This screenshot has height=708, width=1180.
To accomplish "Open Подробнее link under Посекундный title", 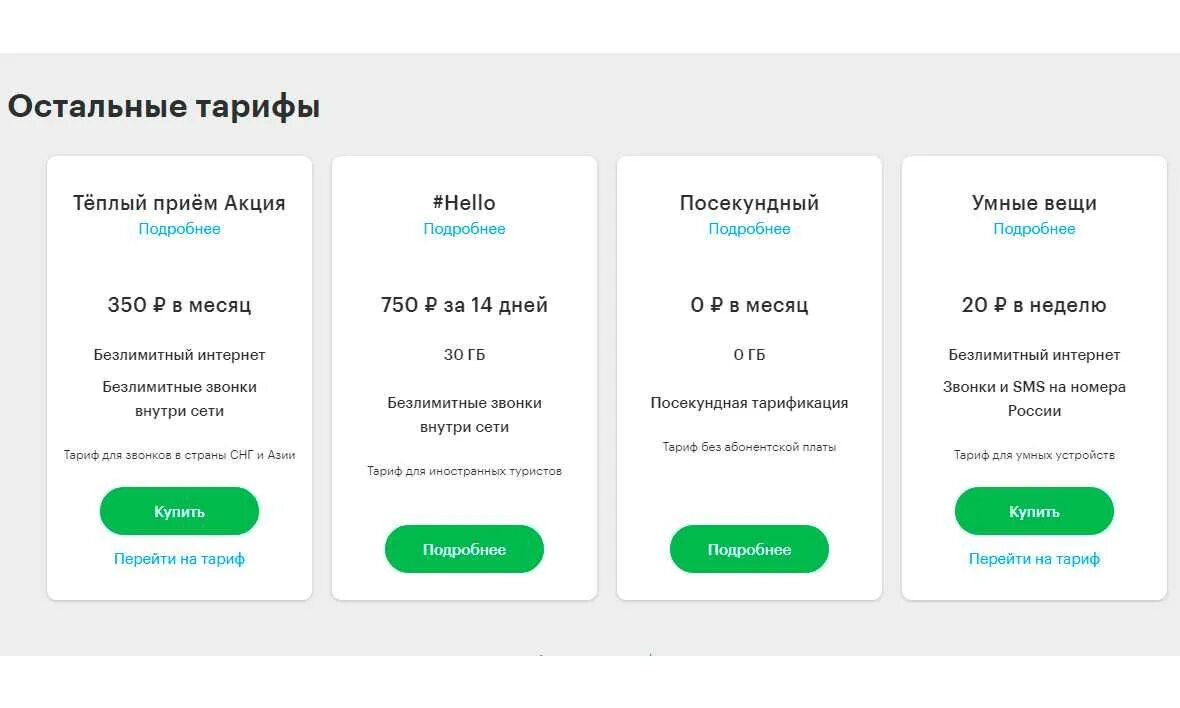I will pos(750,229).
